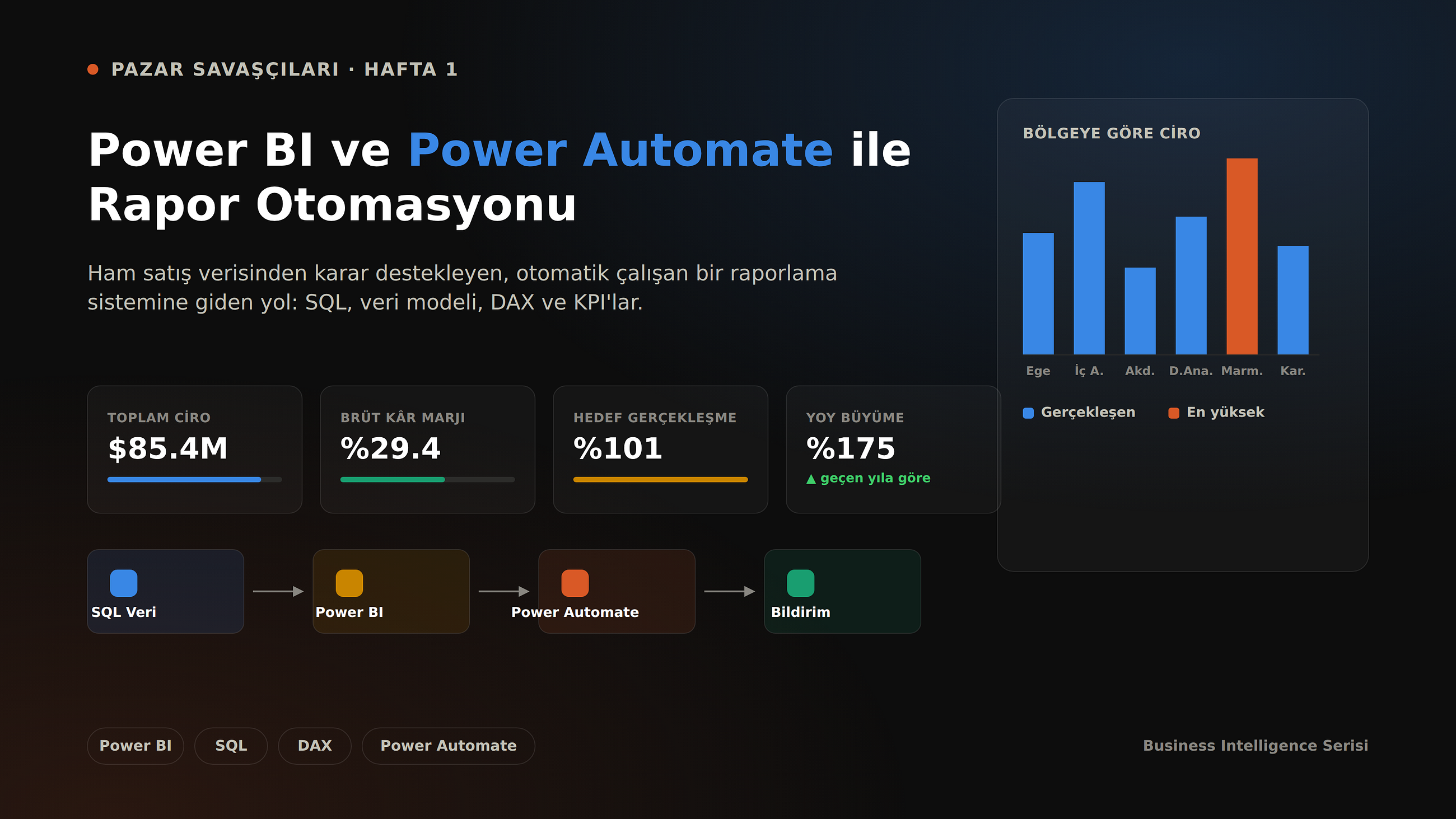Click the Gerçekleşen legend label
This screenshot has width=1456, height=819.
pos(1088,413)
